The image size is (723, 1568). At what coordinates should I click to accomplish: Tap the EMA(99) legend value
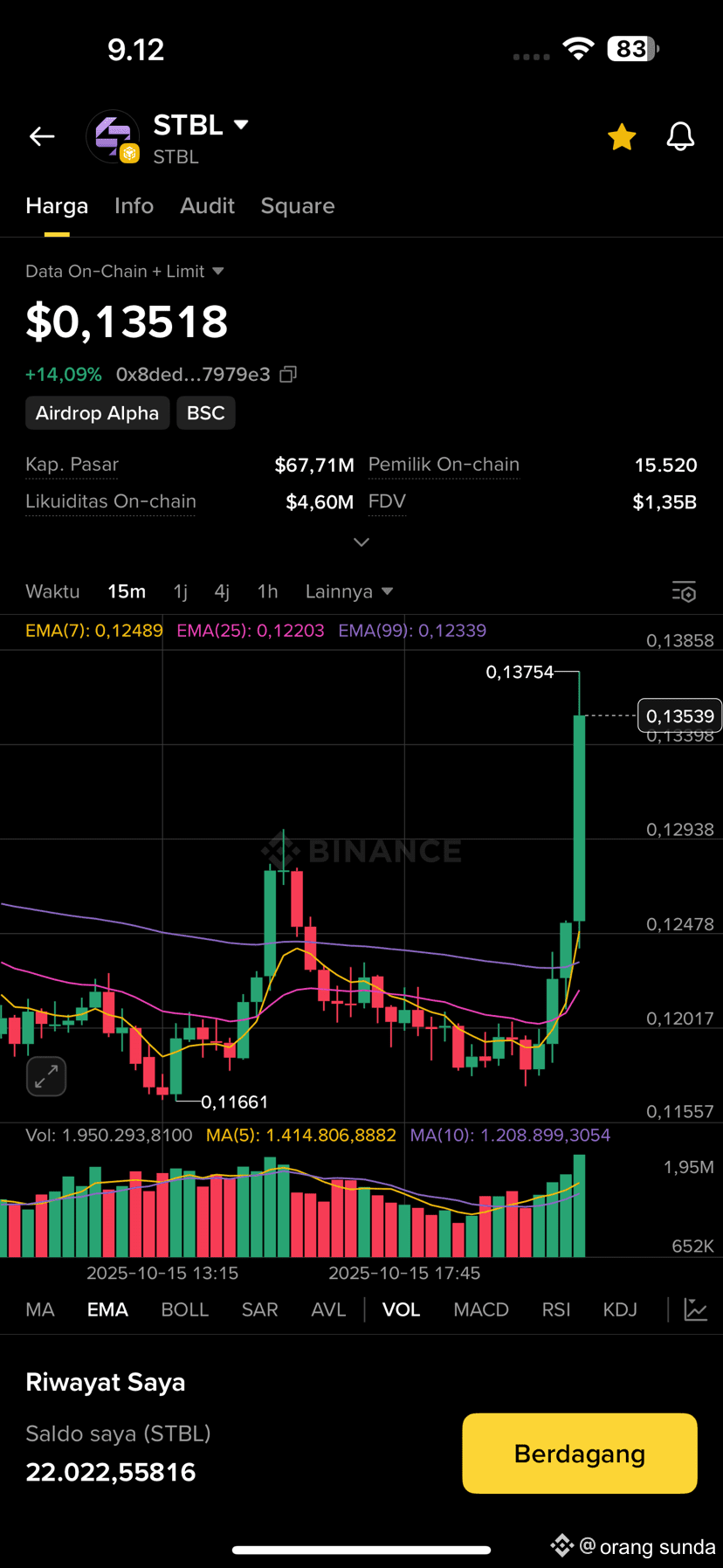click(412, 631)
